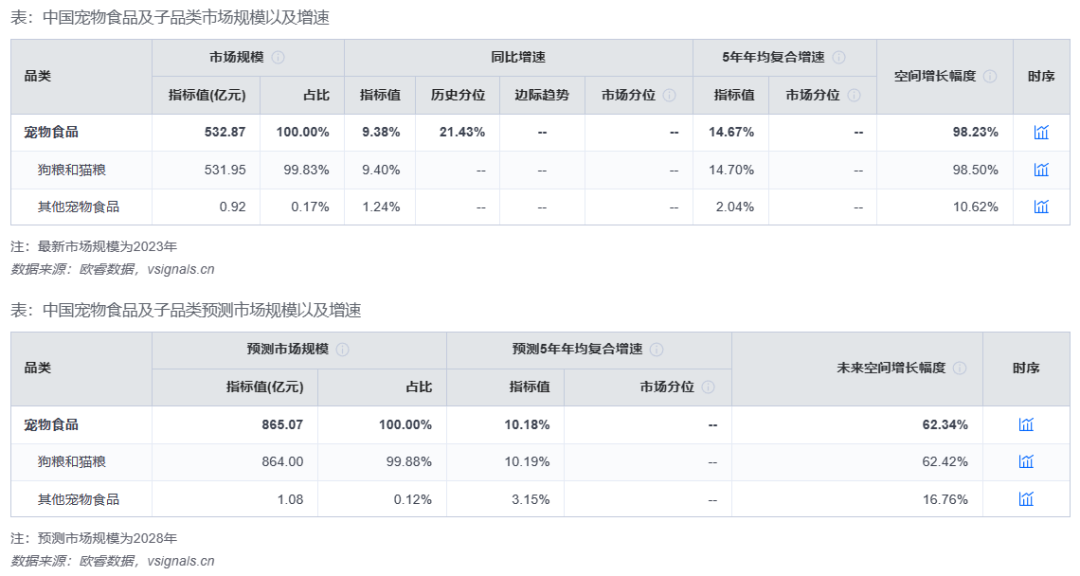The image size is (1080, 576).
Task: Click info icon next to 空间增长幅度
Action: (989, 76)
